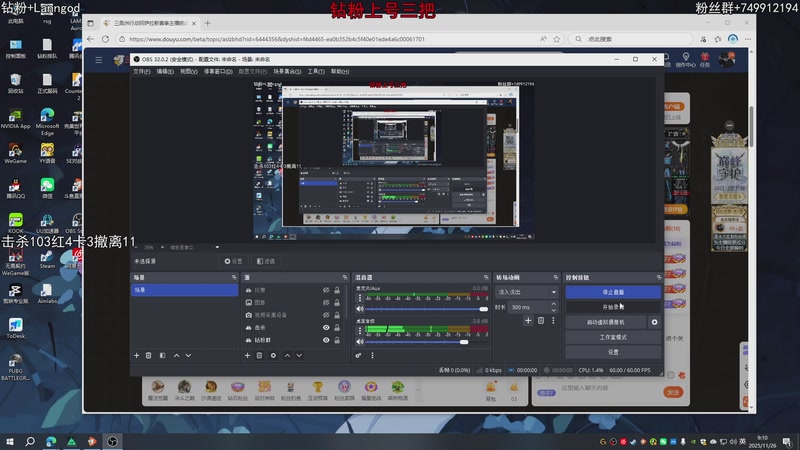Add a new source with the plus icon

[247, 355]
